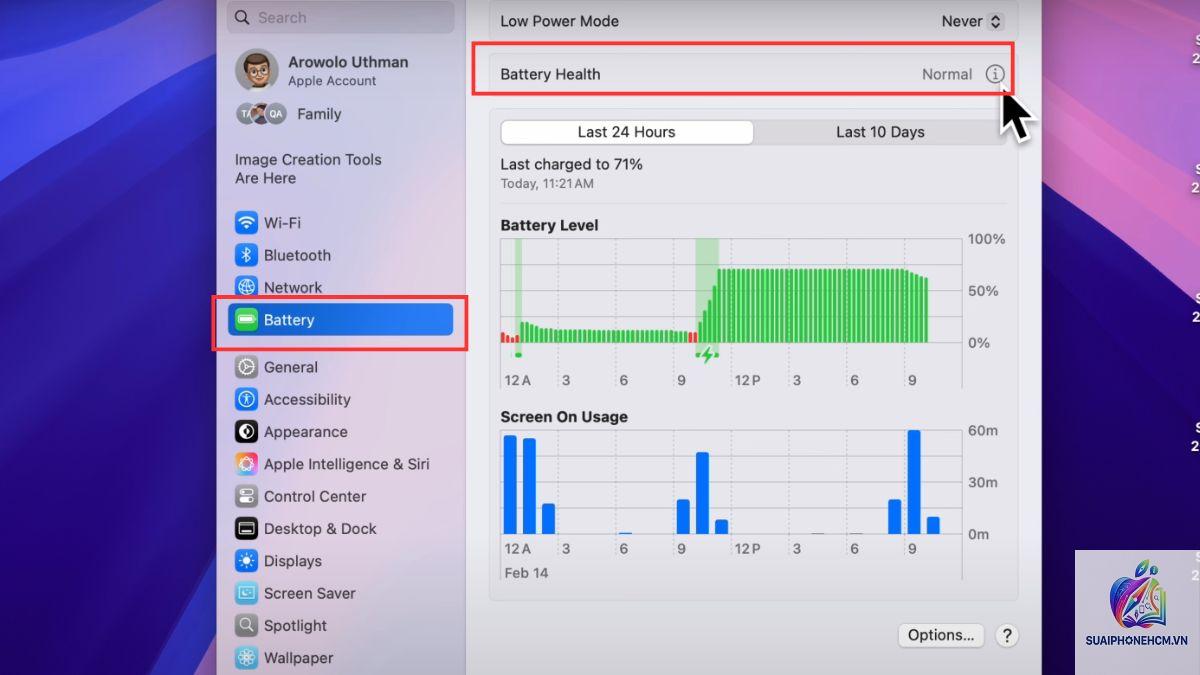Open Apple Intelligence & Siri icon
Image resolution: width=1200 pixels, height=675 pixels.
[x=246, y=464]
